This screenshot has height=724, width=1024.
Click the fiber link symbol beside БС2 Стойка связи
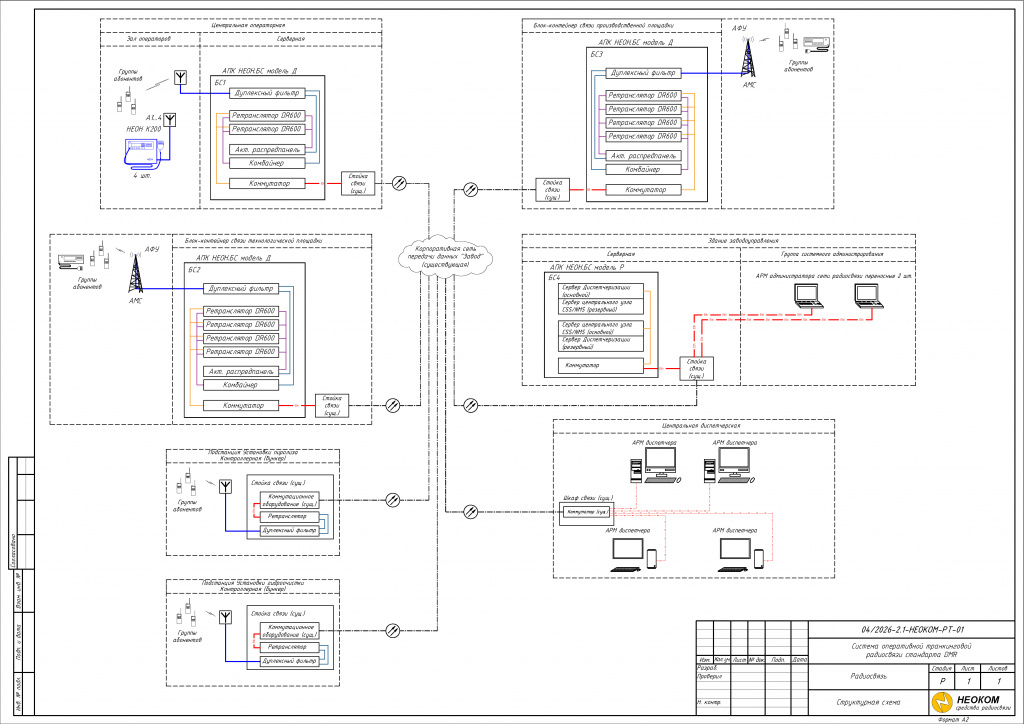pyautogui.click(x=392, y=405)
